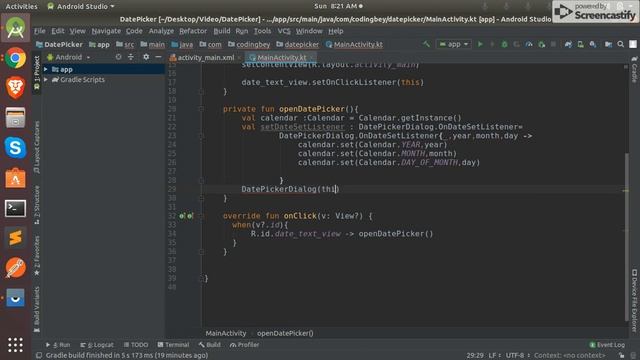Click the DatePicker breadcrumb in navigation bar
The image size is (640, 360).
click(59, 44)
